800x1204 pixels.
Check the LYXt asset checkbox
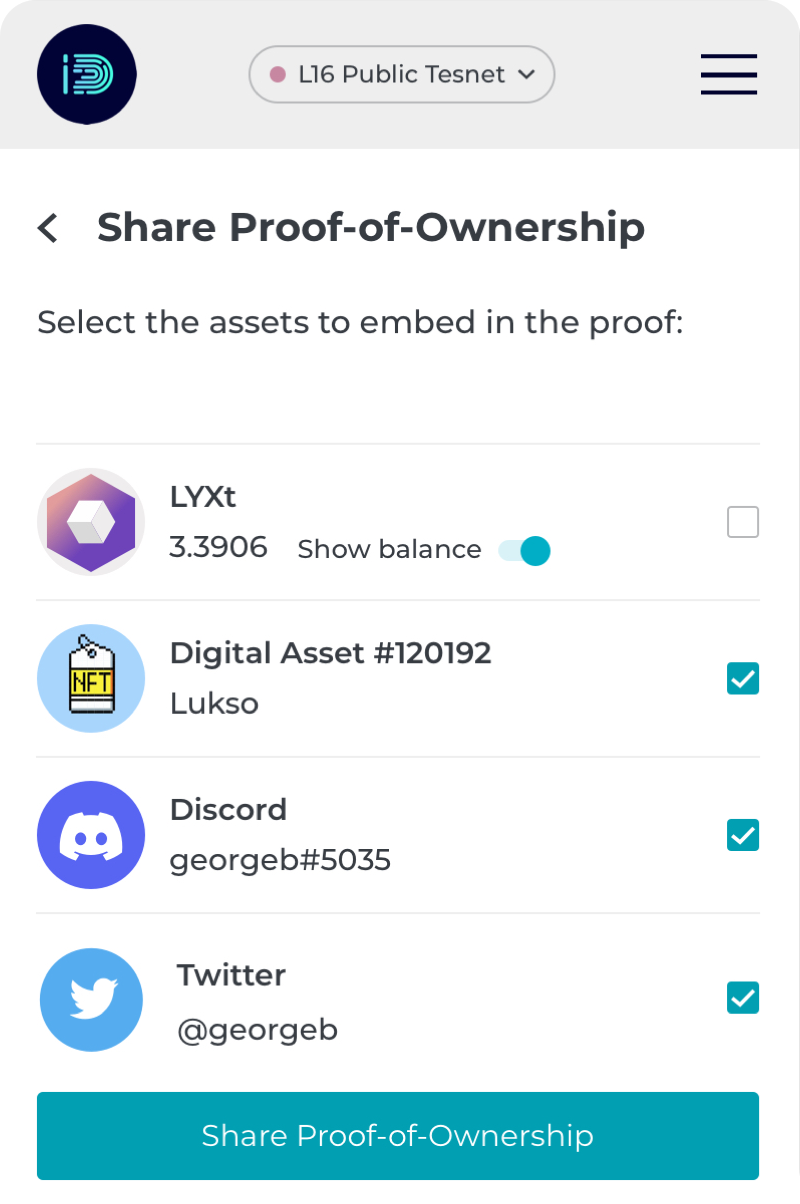tap(743, 522)
